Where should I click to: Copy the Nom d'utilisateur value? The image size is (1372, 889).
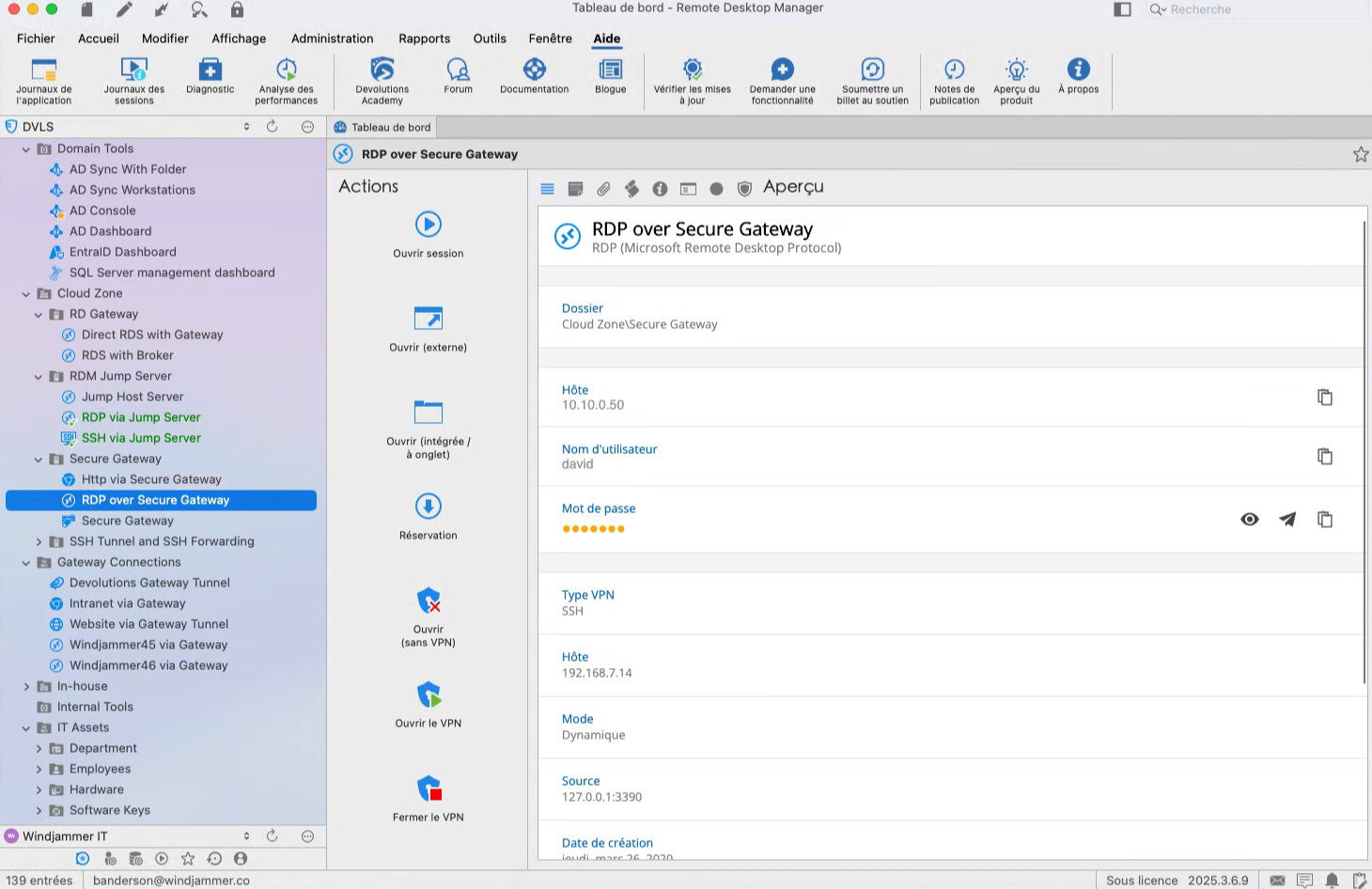(1324, 457)
